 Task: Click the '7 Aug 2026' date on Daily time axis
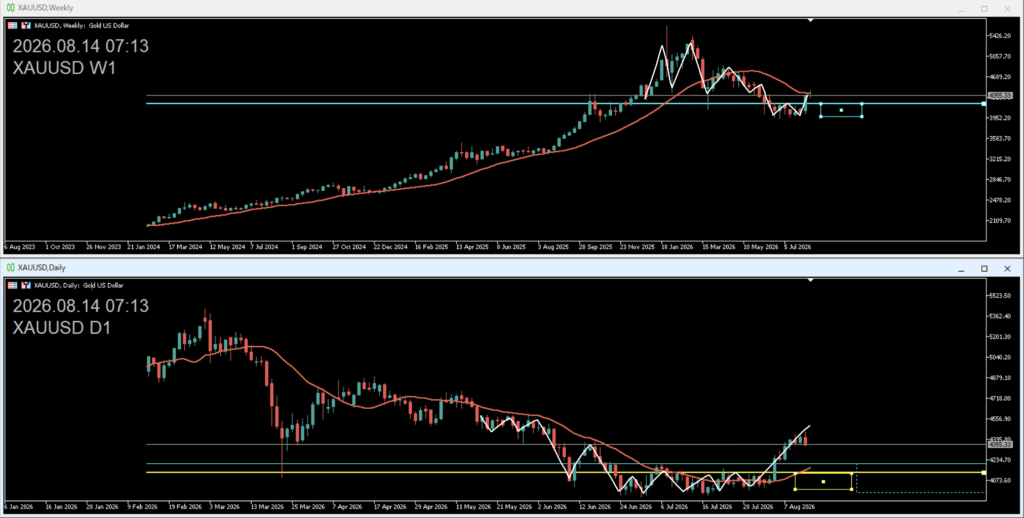click(x=799, y=507)
